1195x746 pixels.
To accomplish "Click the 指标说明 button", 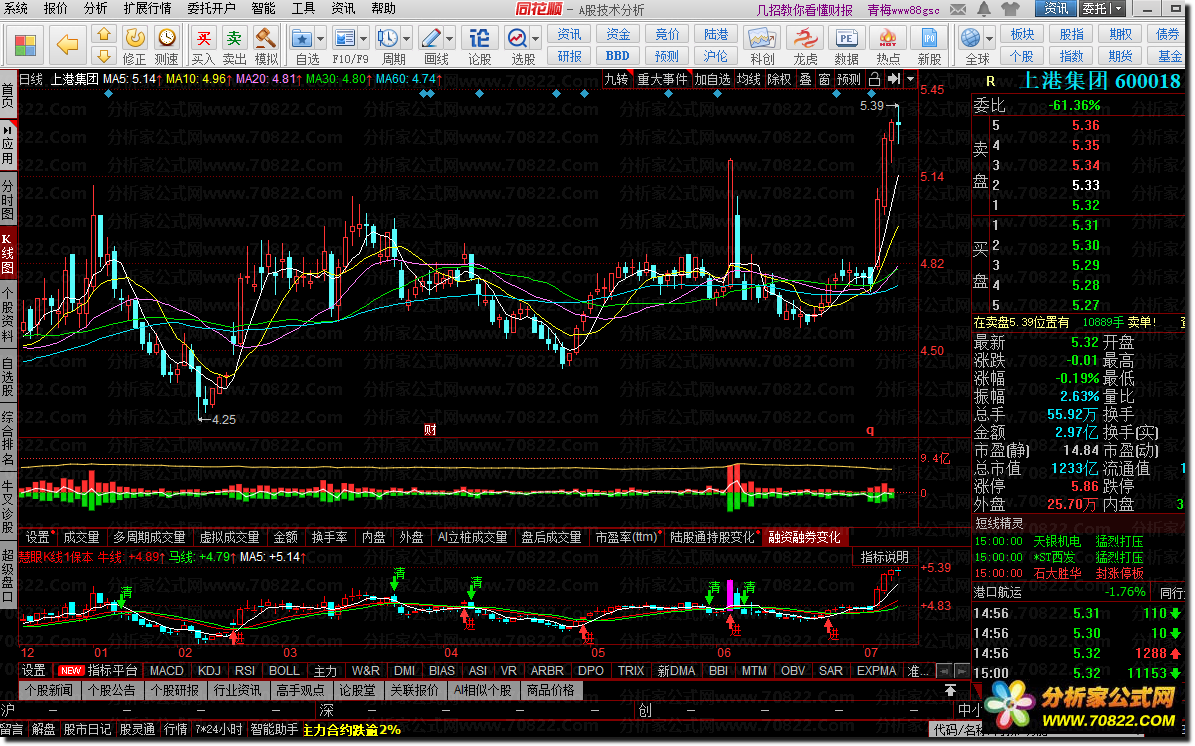I will pyautogui.click(x=884, y=557).
